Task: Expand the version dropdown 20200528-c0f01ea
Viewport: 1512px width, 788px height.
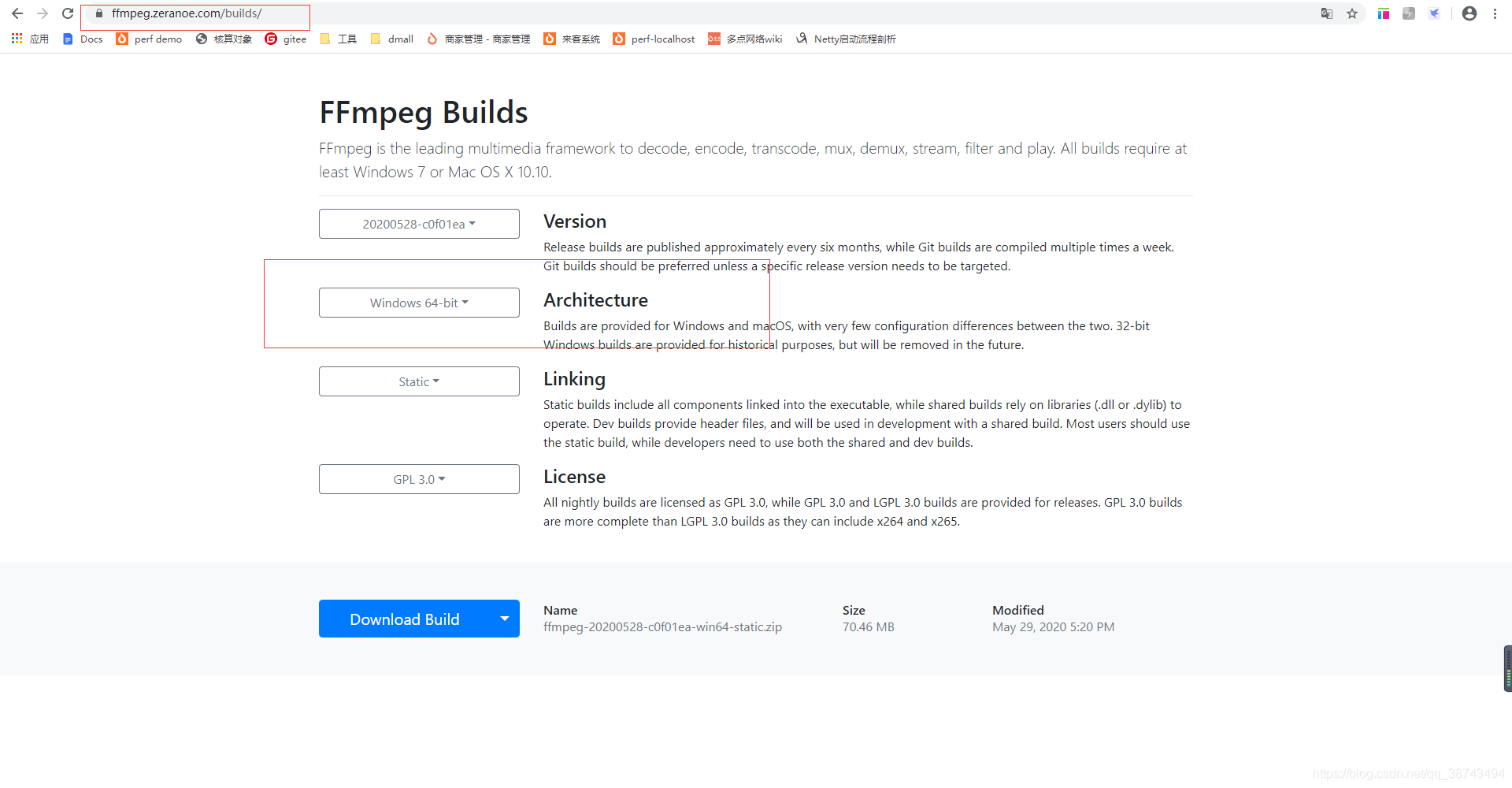Action: (419, 224)
